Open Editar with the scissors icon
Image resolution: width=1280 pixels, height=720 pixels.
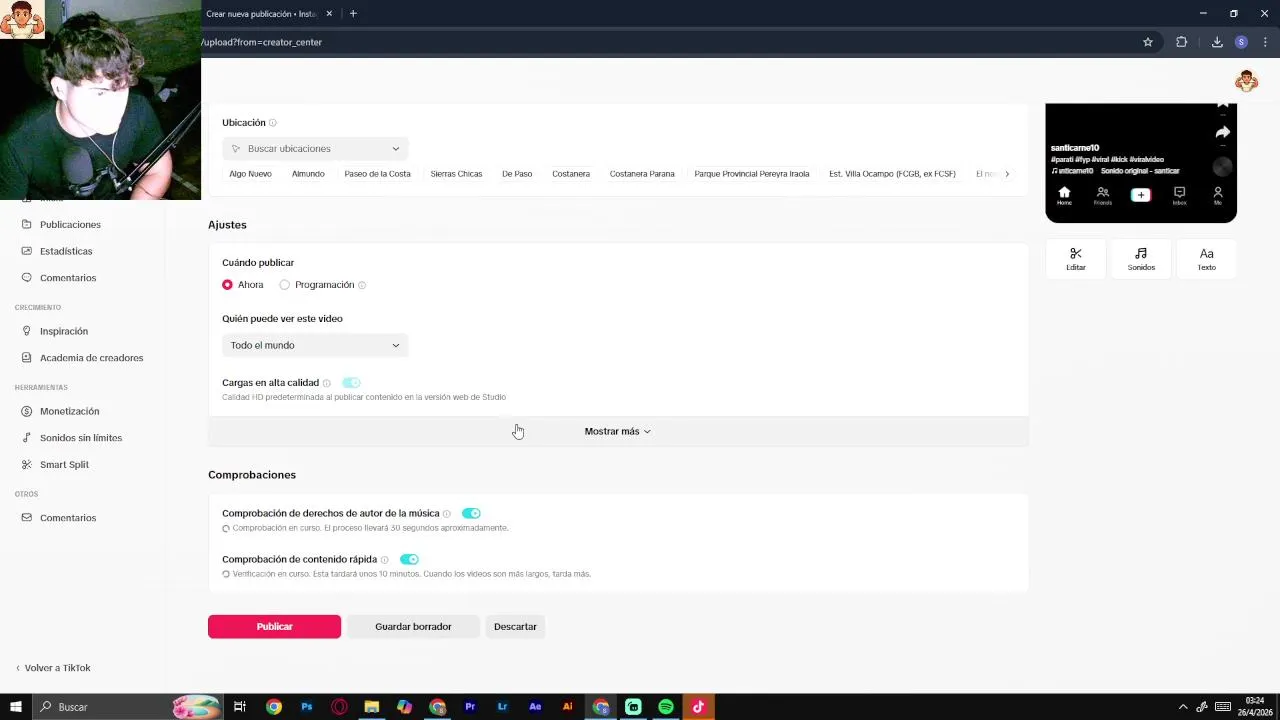(1075, 258)
